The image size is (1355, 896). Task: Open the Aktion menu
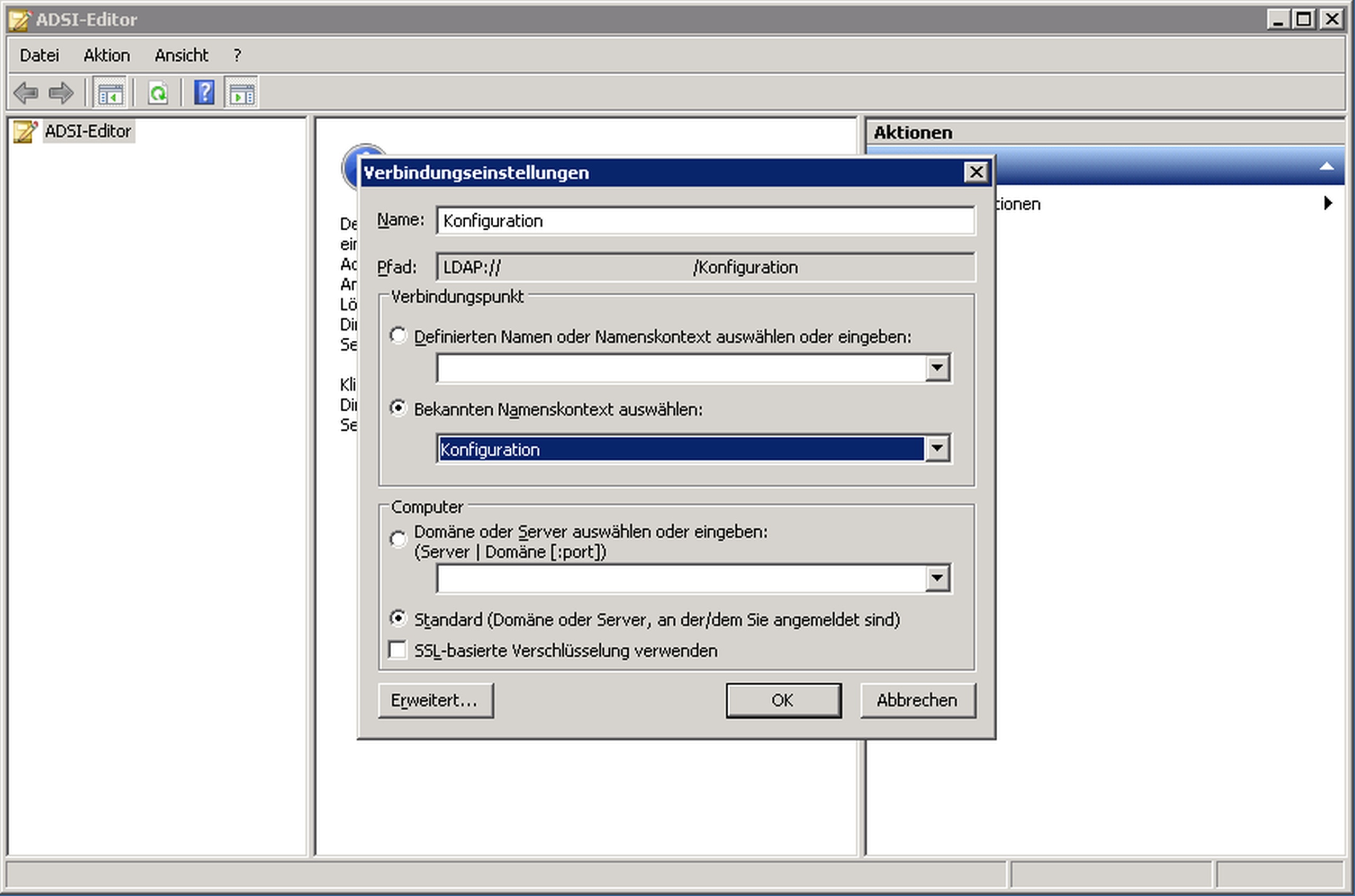coord(107,56)
